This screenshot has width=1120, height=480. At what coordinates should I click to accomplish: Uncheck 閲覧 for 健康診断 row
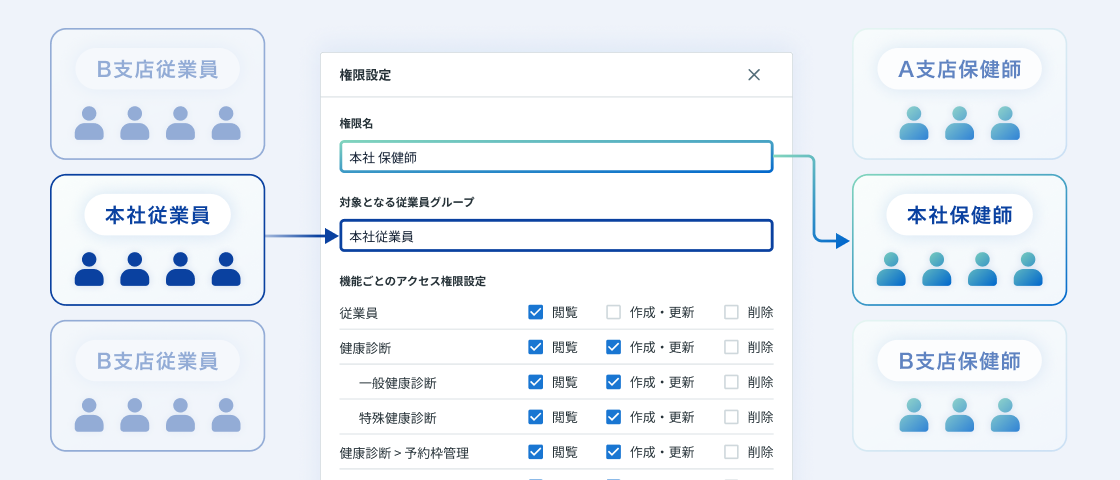coord(535,347)
